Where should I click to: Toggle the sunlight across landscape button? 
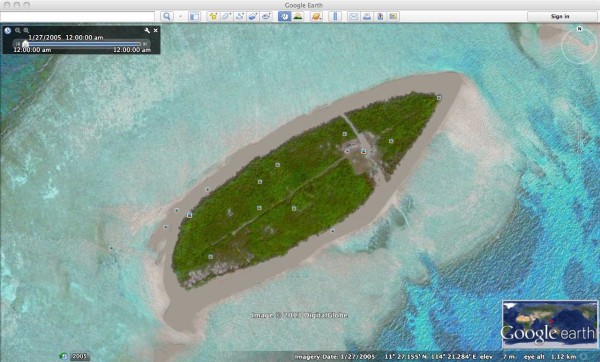tap(298, 16)
